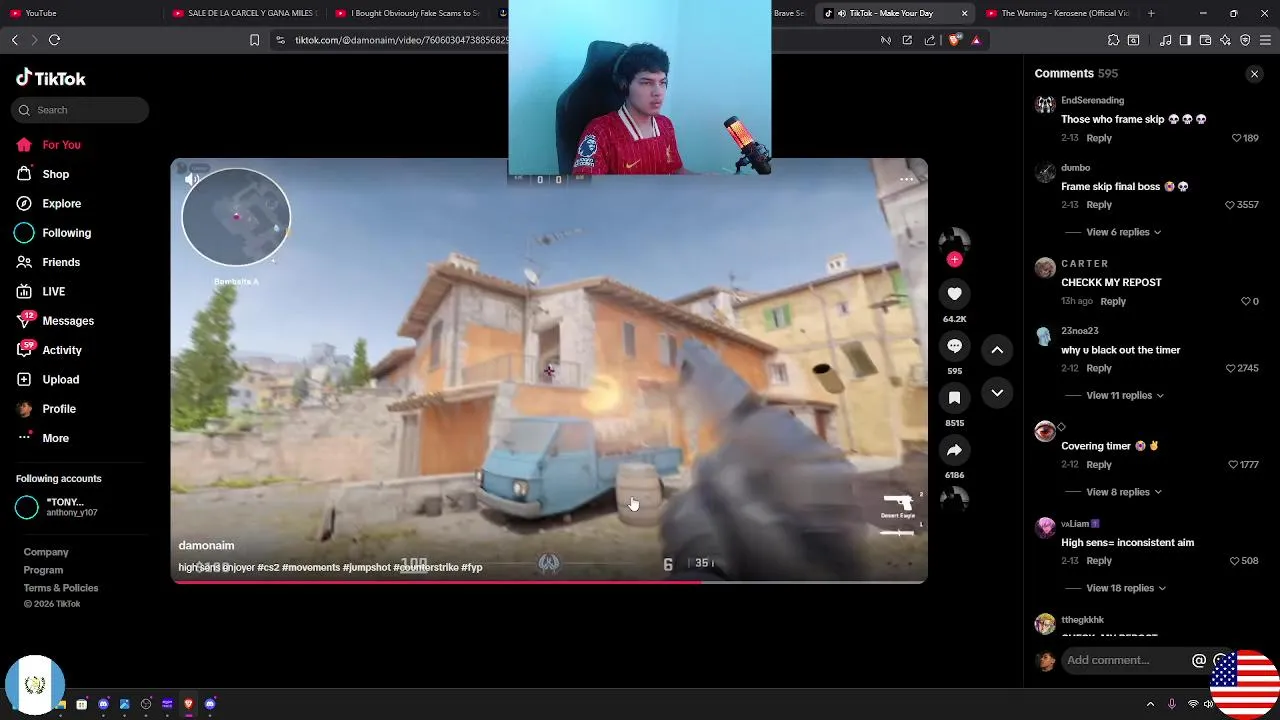Go to previous video with up arrow
This screenshot has width=1280, height=720.
(x=997, y=350)
